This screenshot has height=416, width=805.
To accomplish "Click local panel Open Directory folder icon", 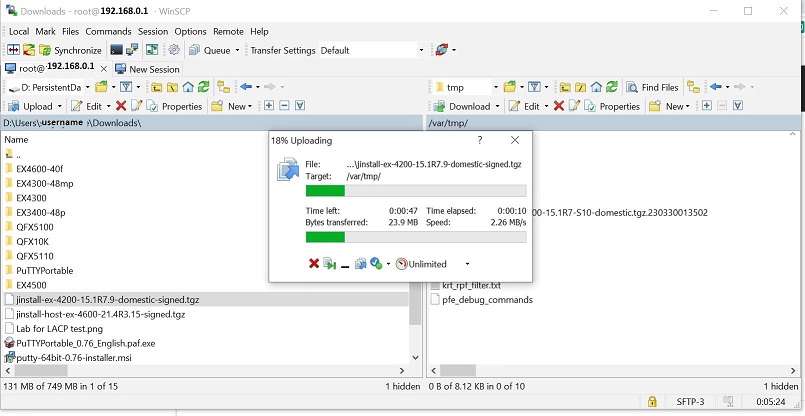I will click(101, 87).
